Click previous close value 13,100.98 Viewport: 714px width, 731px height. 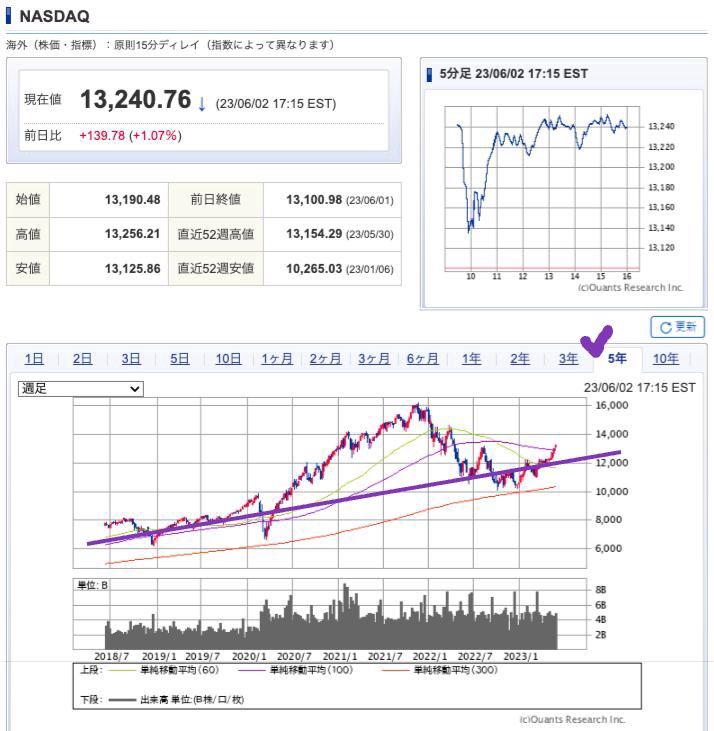tap(314, 200)
